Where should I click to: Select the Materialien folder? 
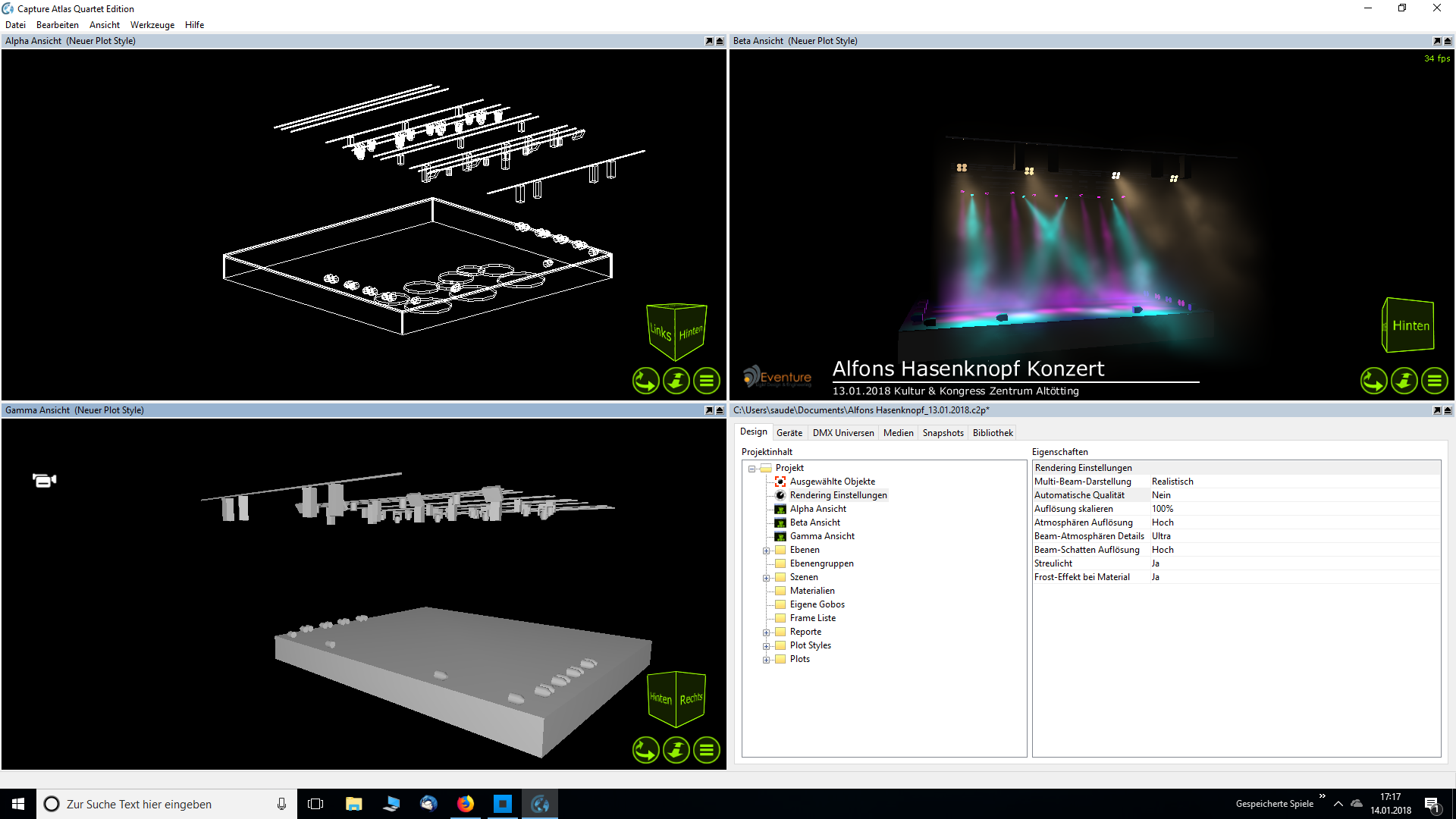coord(811,591)
